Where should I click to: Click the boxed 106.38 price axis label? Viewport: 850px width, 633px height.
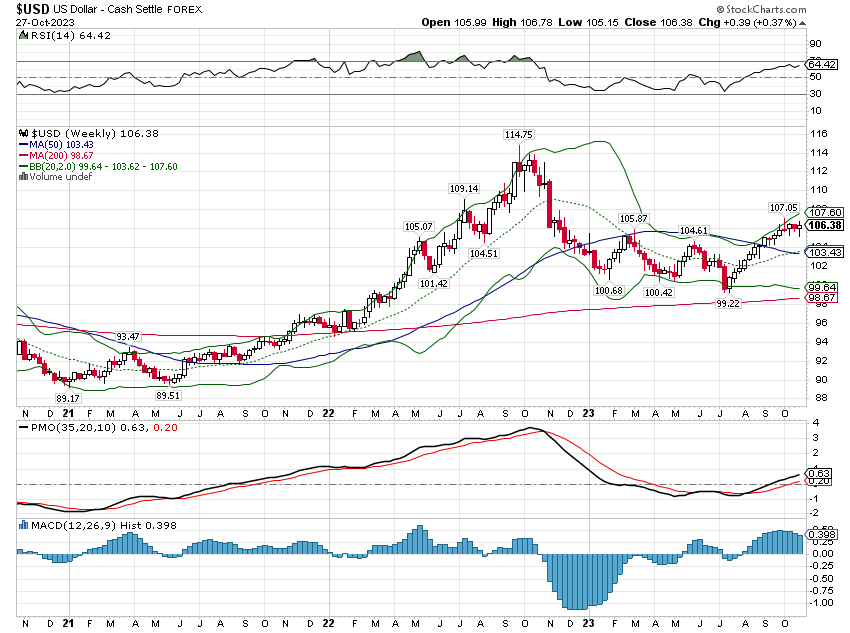825,225
